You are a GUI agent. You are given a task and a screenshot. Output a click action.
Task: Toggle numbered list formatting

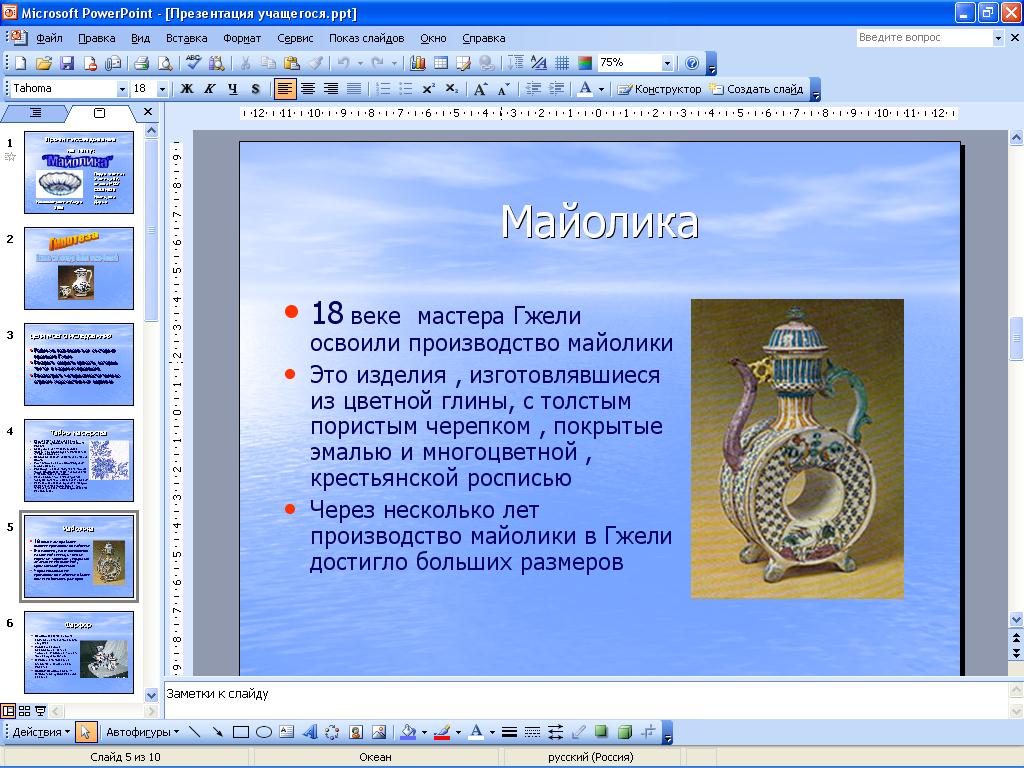click(x=383, y=89)
